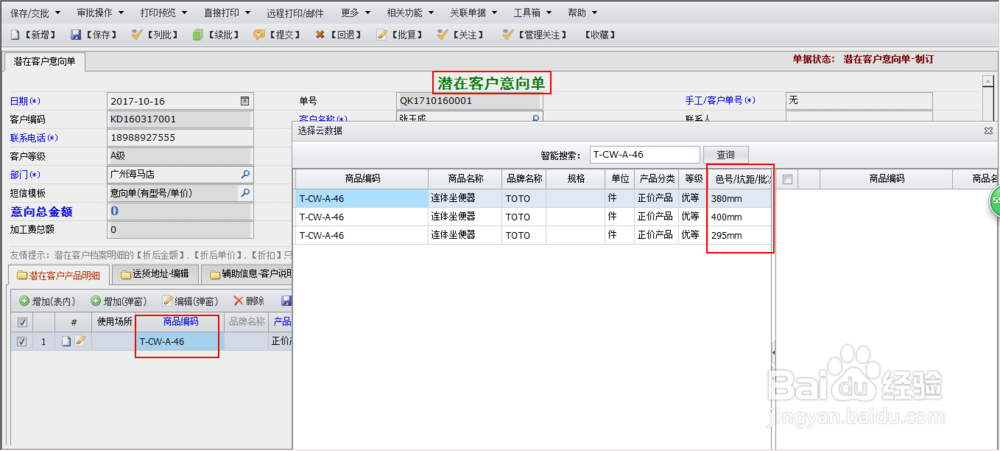Click 商品编码 column header in dialog left grid
Viewport: 1000px width, 451px height.
click(362, 179)
